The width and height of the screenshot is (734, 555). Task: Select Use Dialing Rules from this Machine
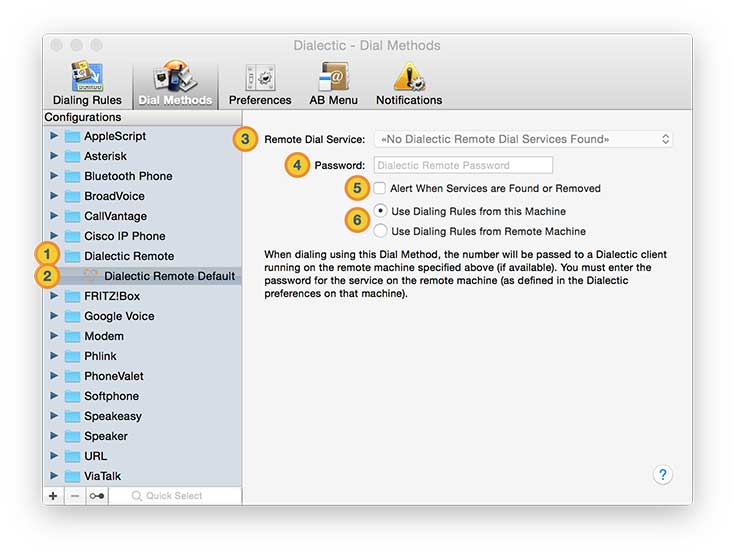pos(381,211)
